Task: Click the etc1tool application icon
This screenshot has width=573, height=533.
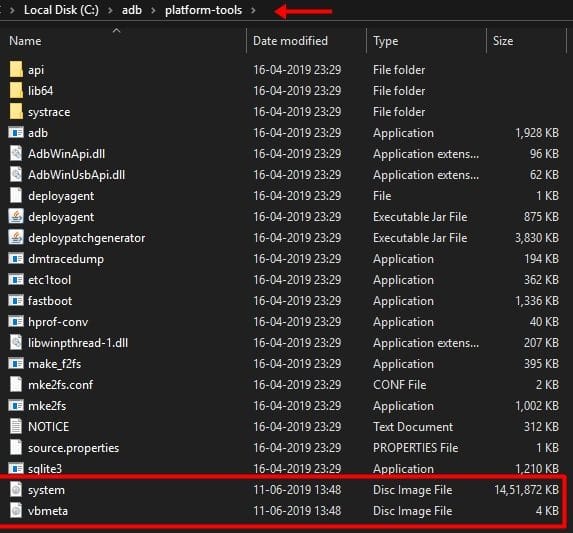Action: click(16, 279)
